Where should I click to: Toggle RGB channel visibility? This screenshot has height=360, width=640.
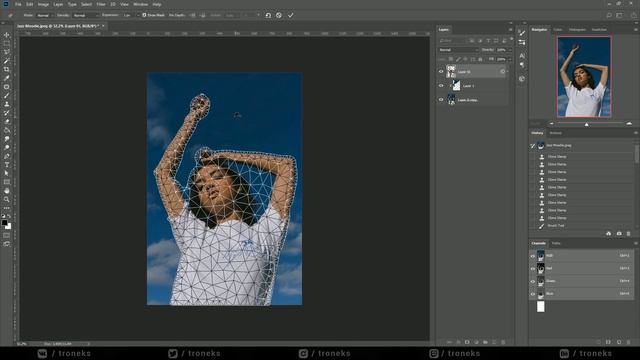[533, 256]
